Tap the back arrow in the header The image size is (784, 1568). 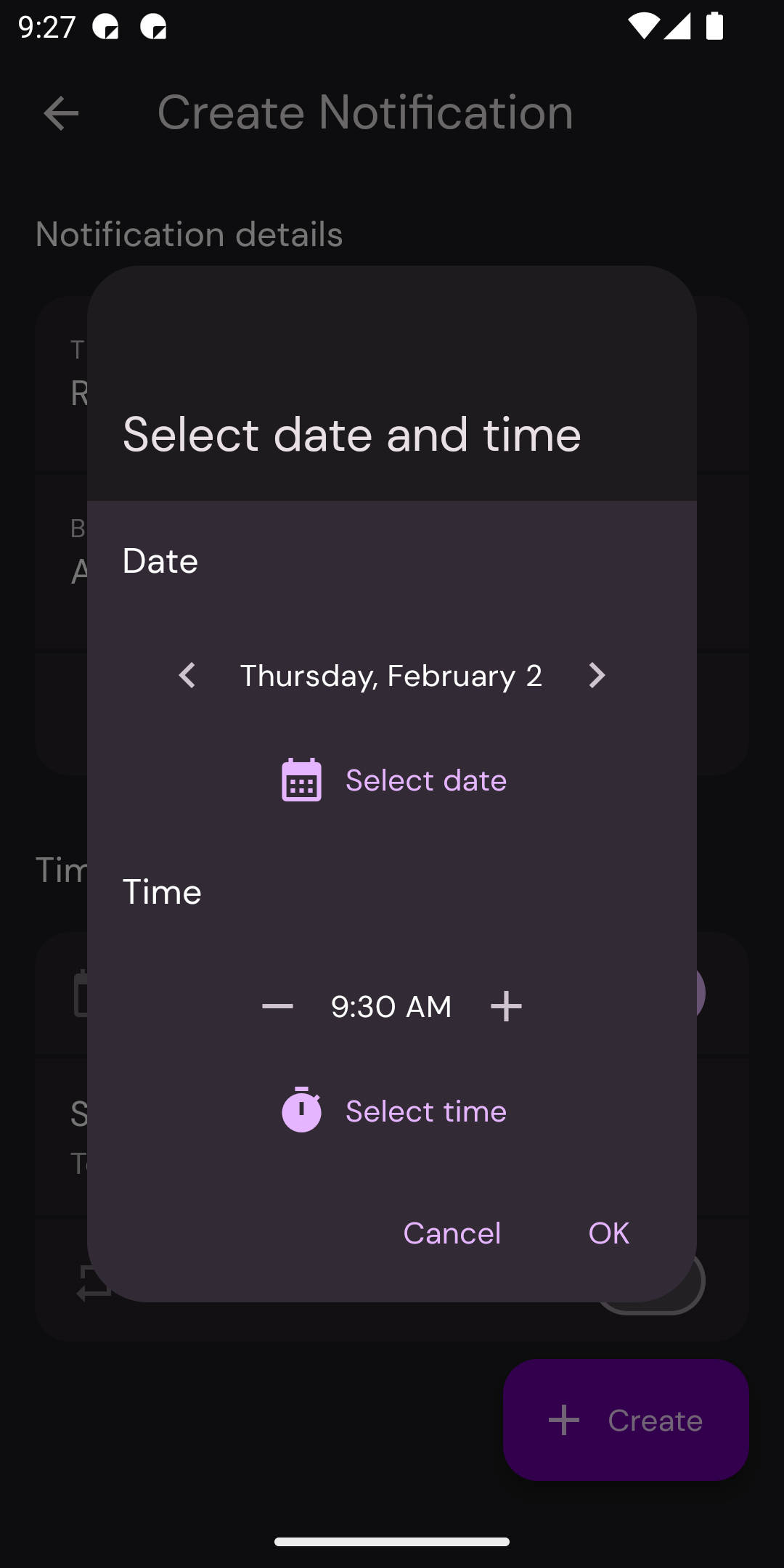(x=61, y=113)
